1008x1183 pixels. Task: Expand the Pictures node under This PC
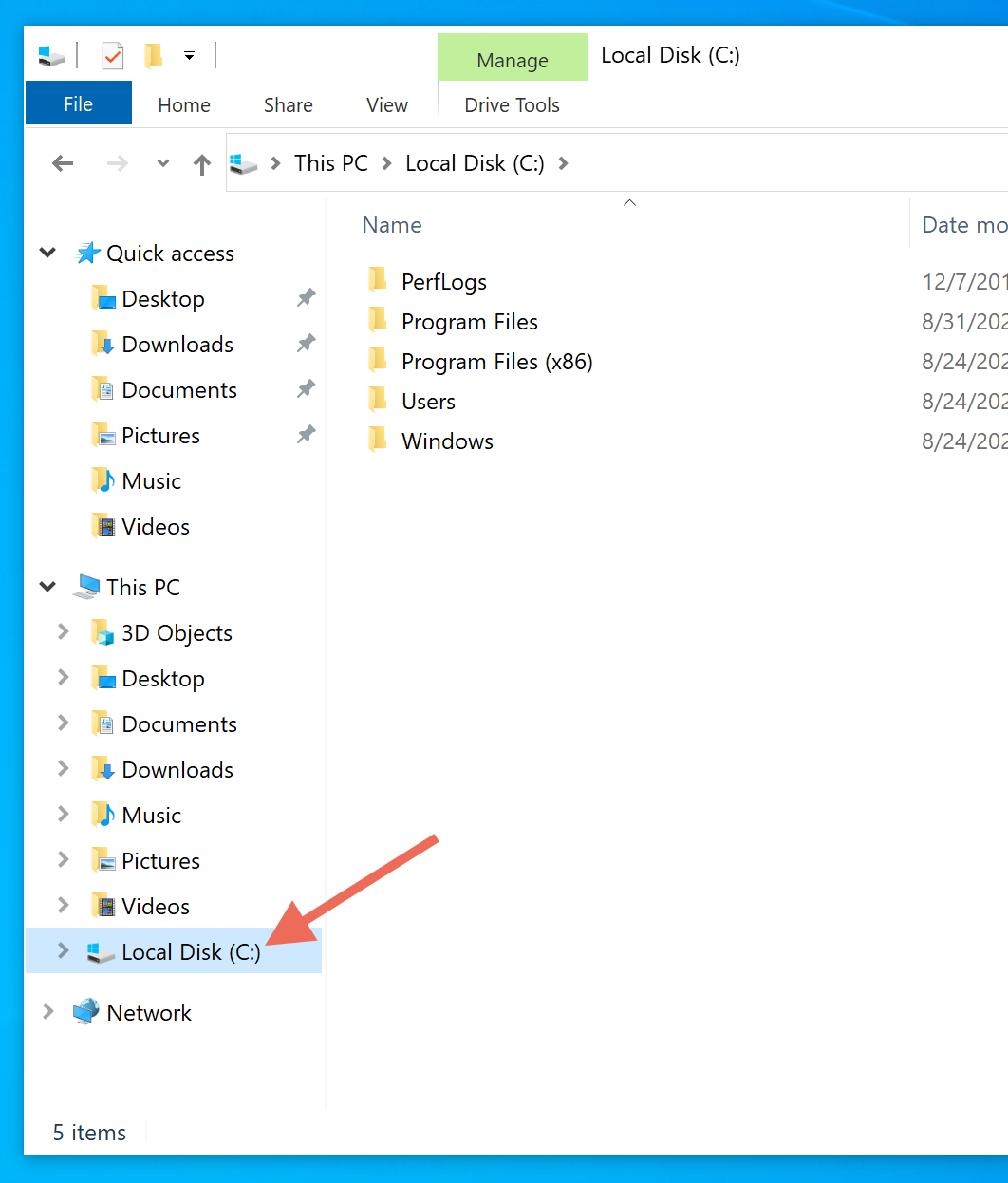tap(64, 859)
